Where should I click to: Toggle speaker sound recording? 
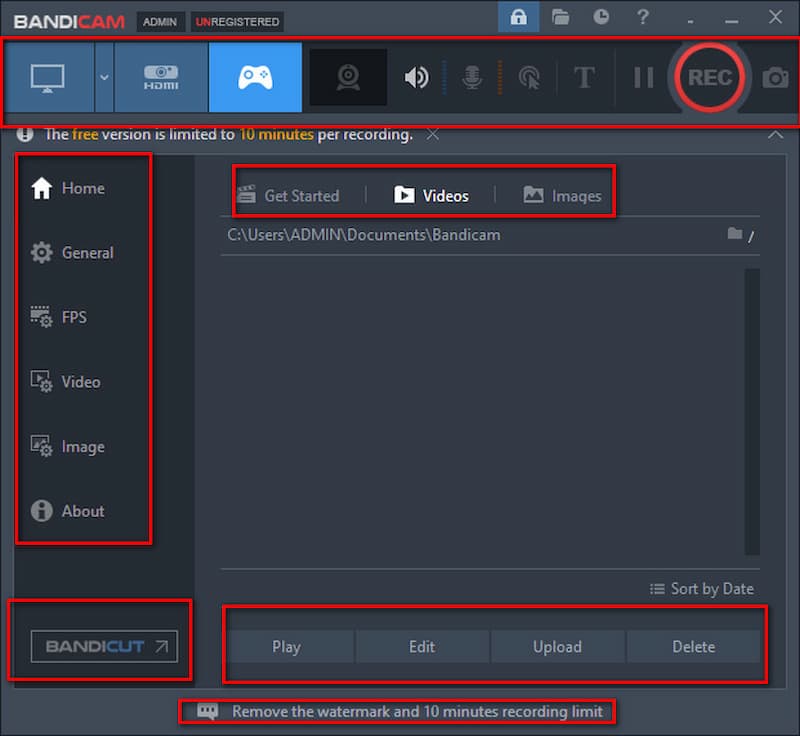416,78
